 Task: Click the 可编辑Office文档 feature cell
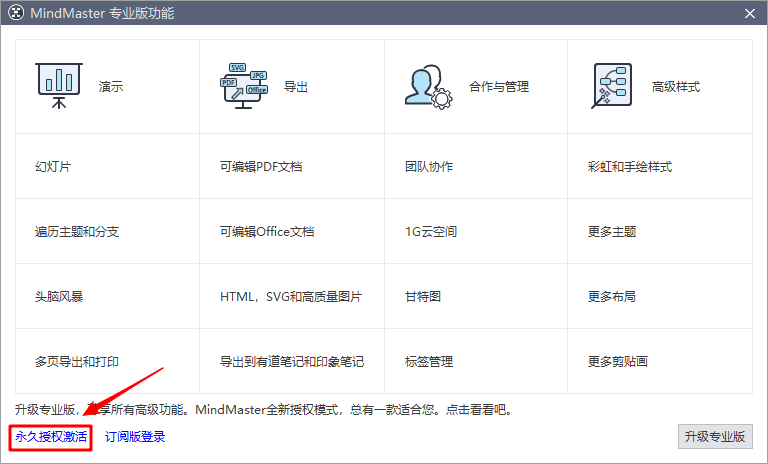click(292, 231)
